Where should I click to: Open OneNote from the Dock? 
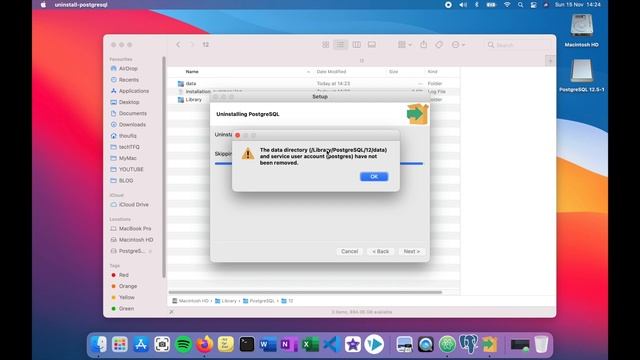point(289,344)
